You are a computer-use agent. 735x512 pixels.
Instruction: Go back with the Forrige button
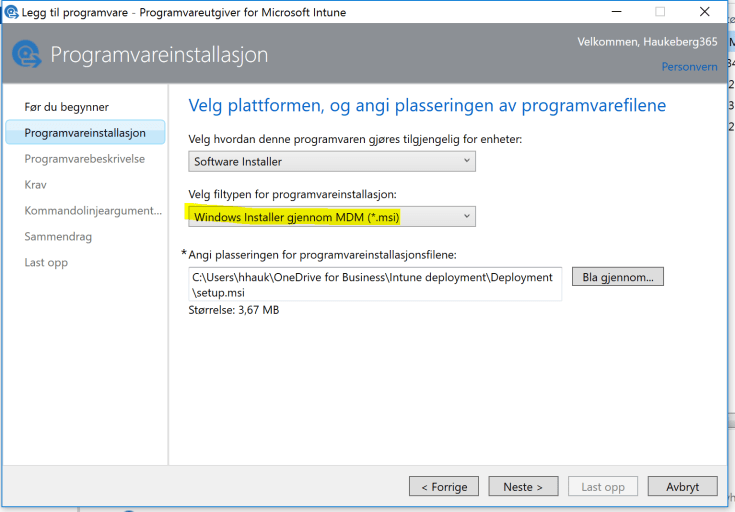(x=444, y=487)
